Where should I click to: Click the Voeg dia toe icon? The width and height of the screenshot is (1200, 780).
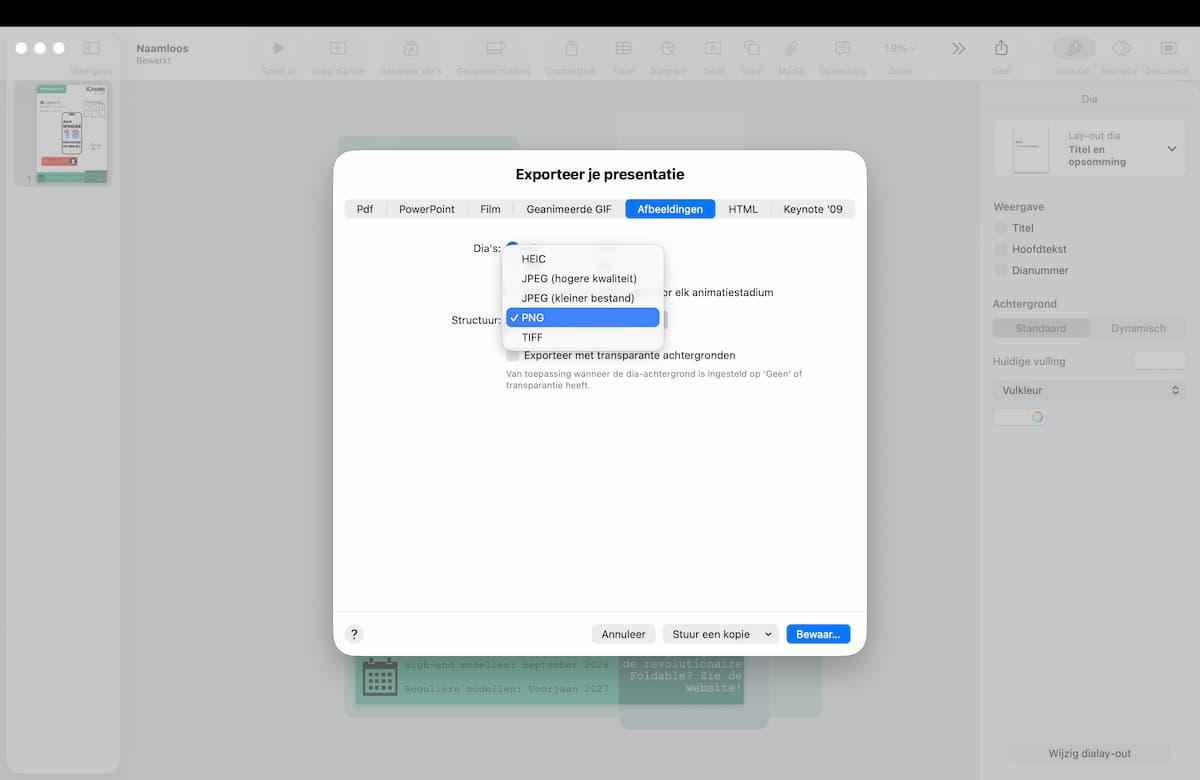pyautogui.click(x=338, y=48)
